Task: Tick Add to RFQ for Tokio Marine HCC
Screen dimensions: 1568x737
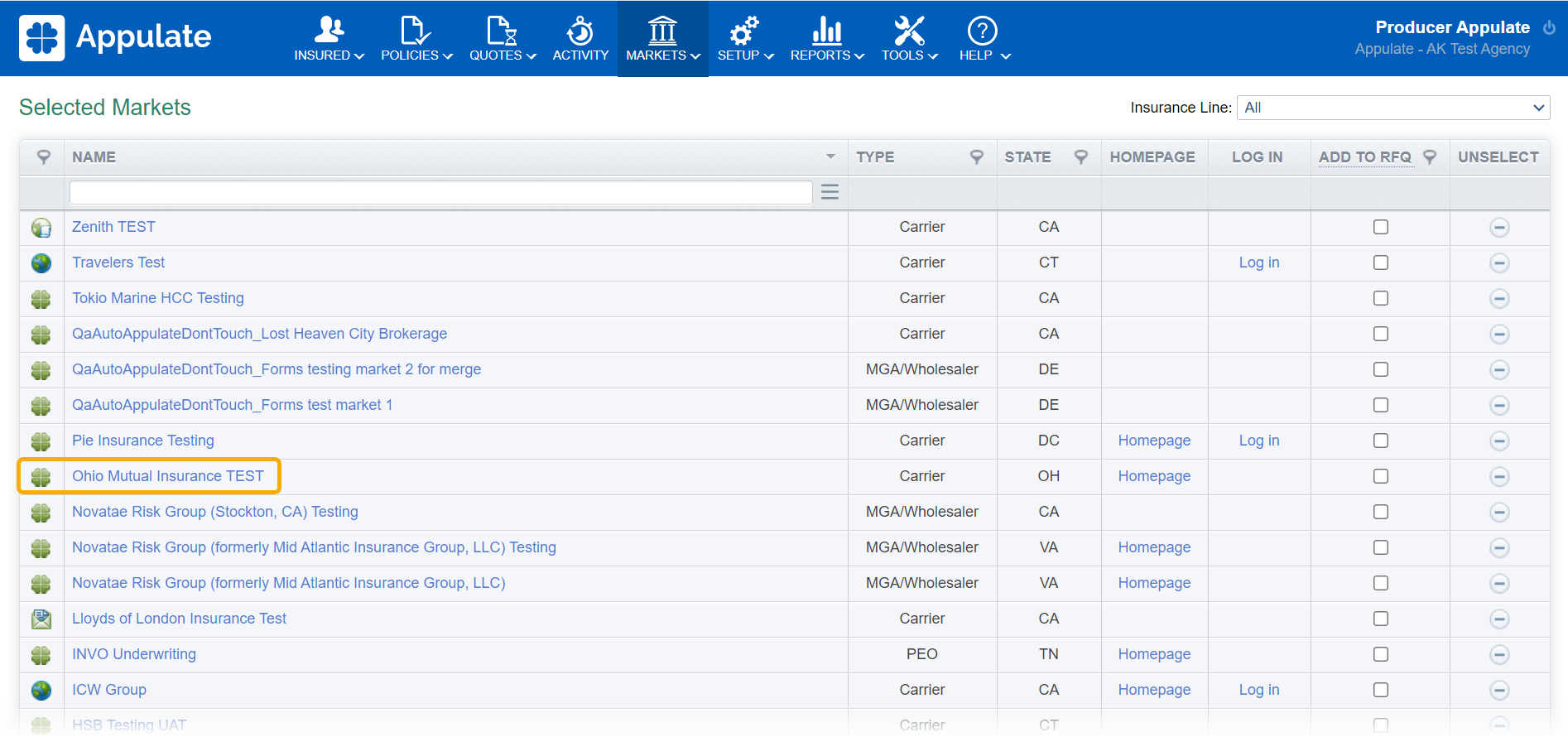Action: click(x=1380, y=298)
